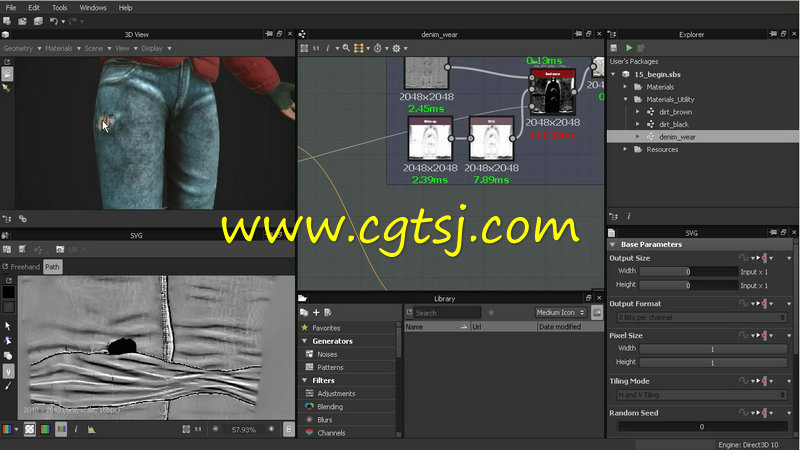The width and height of the screenshot is (800, 450).
Task: Open the Tiling Mode dropdown
Action: click(702, 394)
